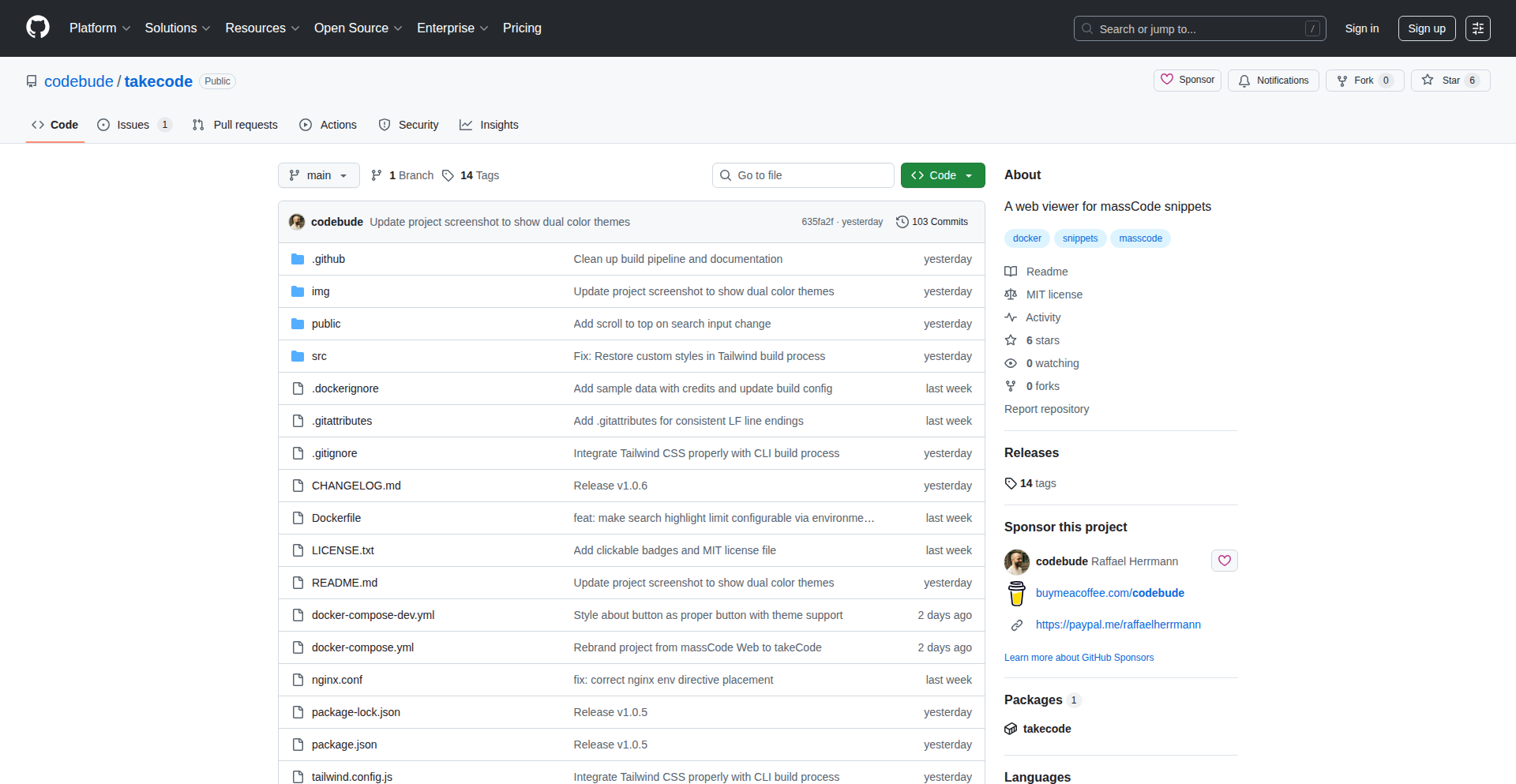Click the tag icon next to 14 Tags
This screenshot has height=784, width=1516.
click(448, 175)
